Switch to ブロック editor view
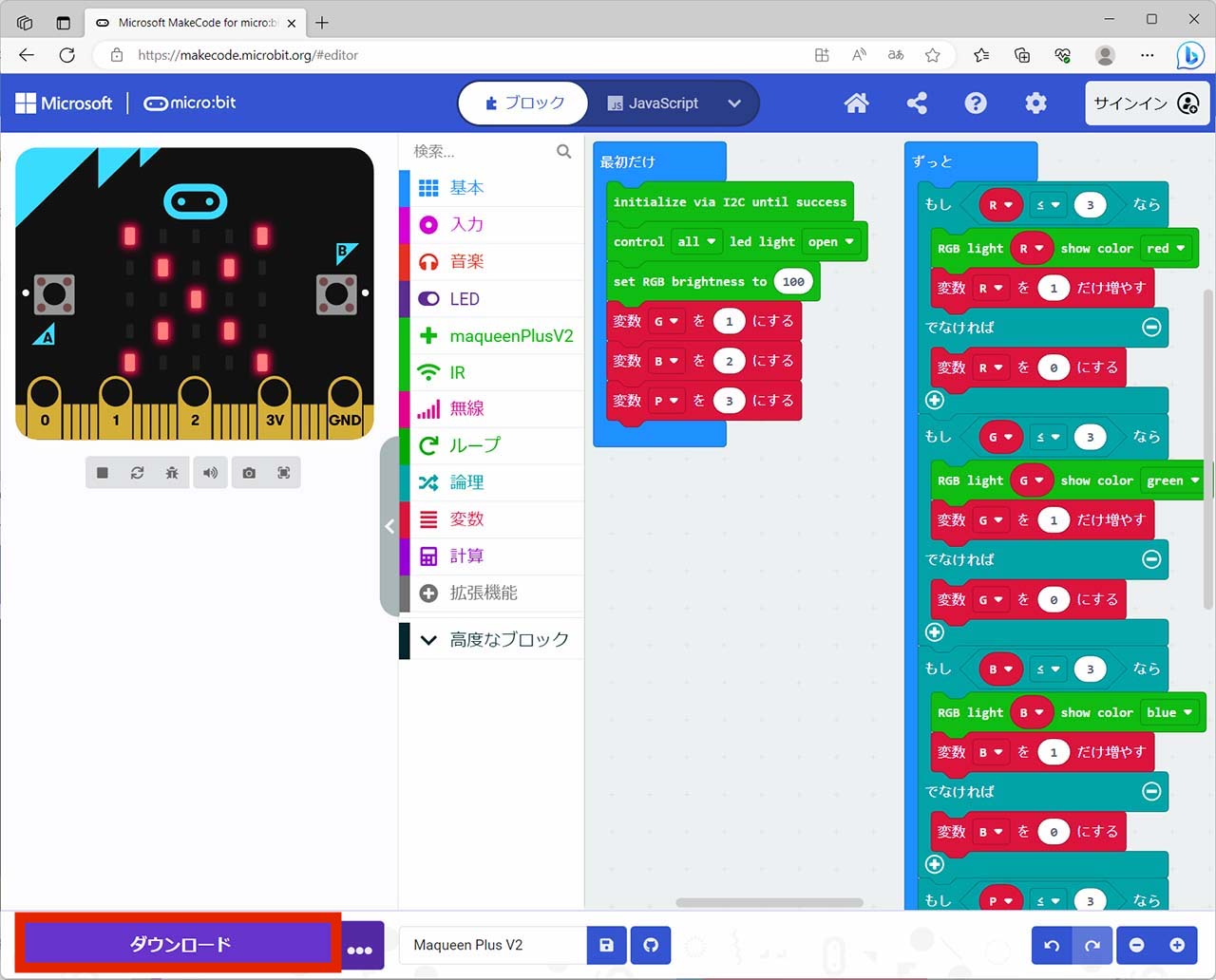Viewport: 1216px width, 980px height. pyautogui.click(x=523, y=103)
